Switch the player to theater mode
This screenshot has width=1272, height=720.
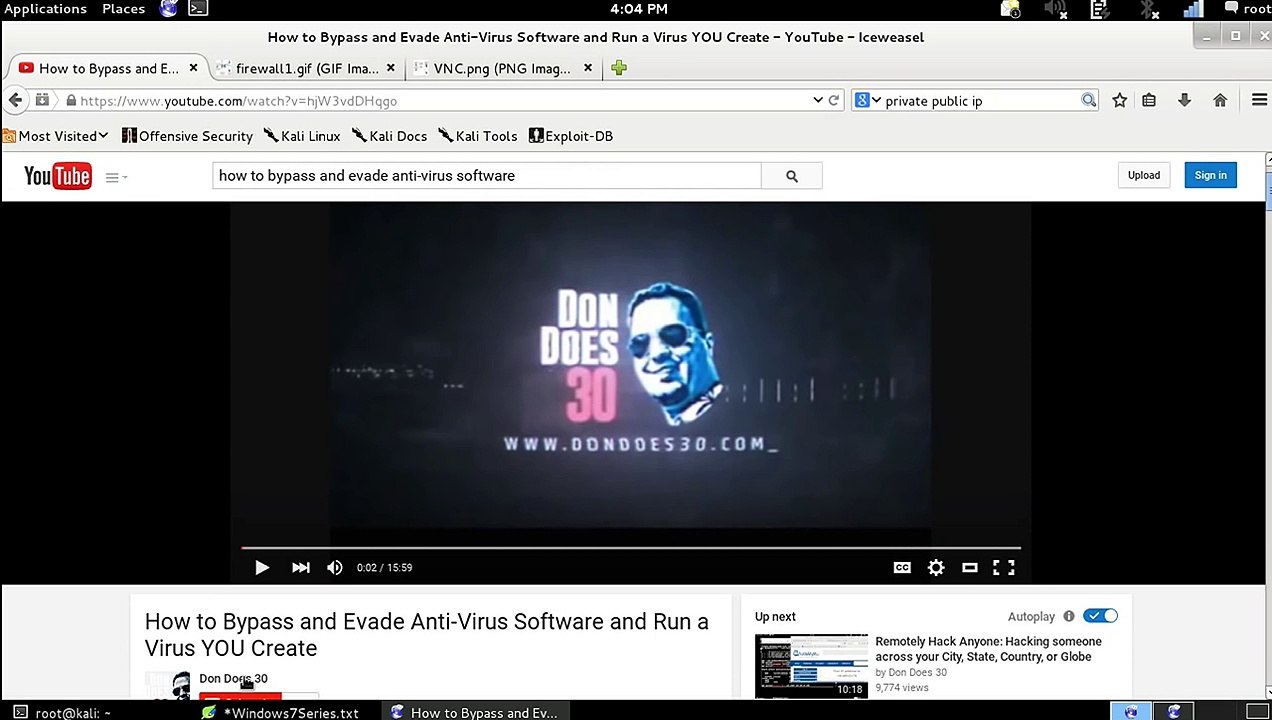click(x=969, y=567)
